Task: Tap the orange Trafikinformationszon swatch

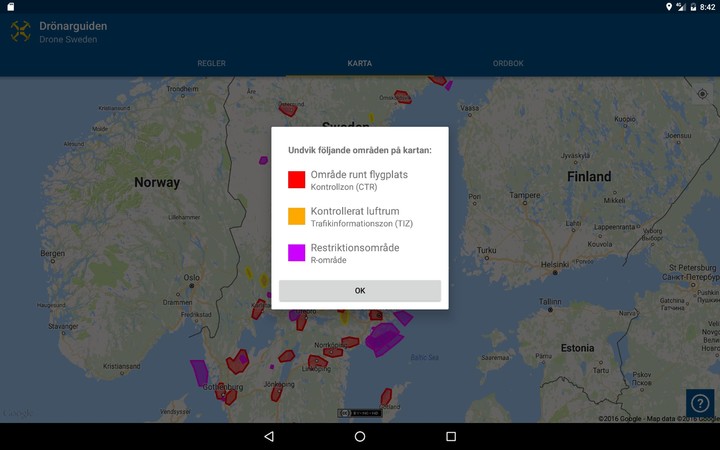Action: click(x=297, y=216)
